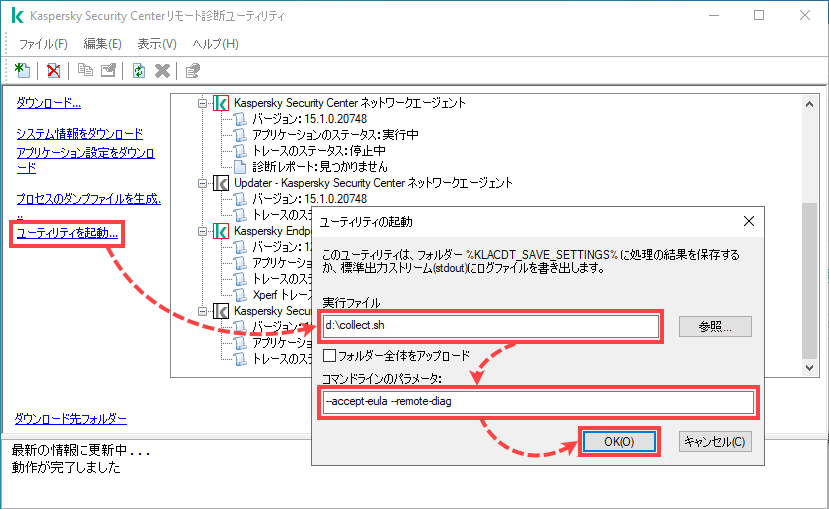Click the gray delete X toolbar icon
This screenshot has width=829, height=509.
pyautogui.click(x=162, y=70)
